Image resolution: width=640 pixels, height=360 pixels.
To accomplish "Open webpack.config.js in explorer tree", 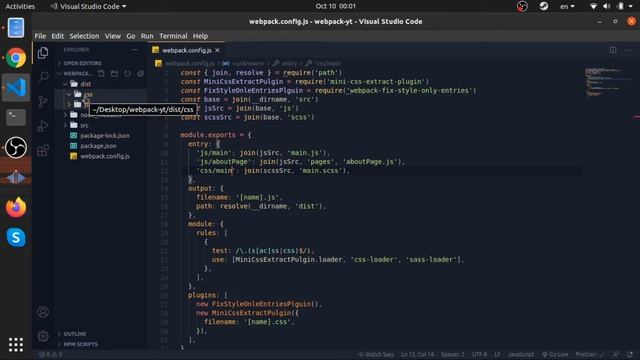I will 105,156.
